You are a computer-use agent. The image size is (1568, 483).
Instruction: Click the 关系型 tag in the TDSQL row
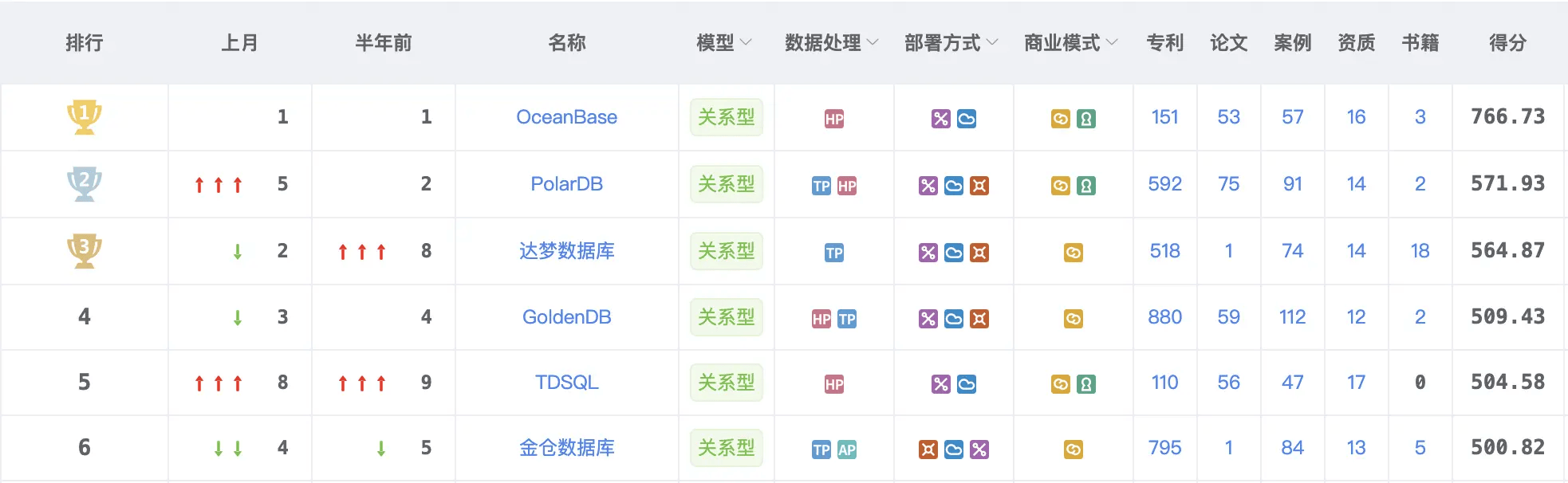(x=726, y=383)
